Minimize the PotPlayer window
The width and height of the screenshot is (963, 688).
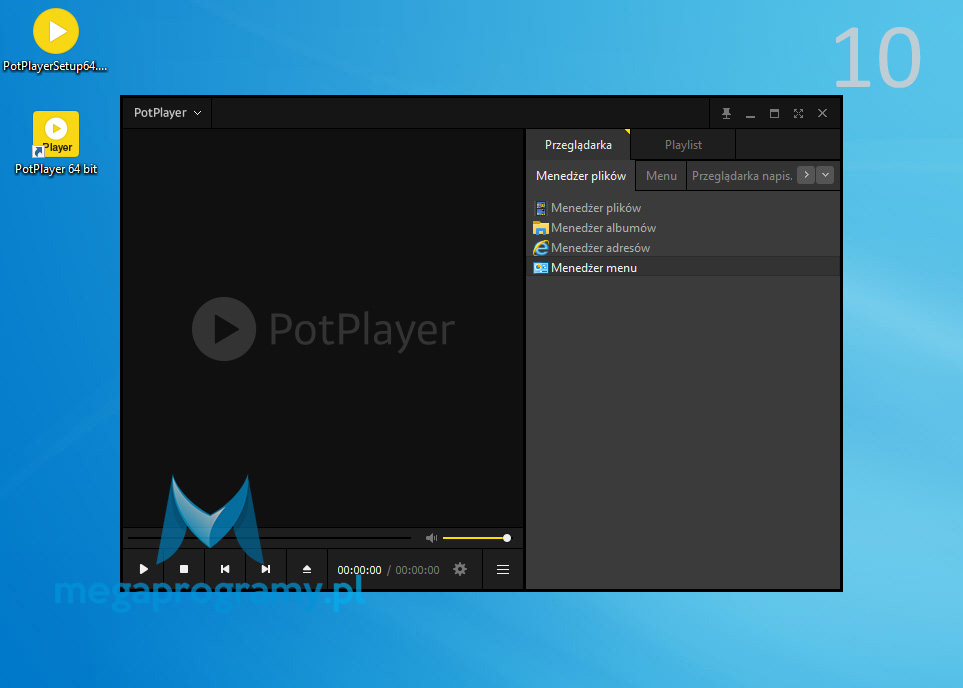pos(750,114)
